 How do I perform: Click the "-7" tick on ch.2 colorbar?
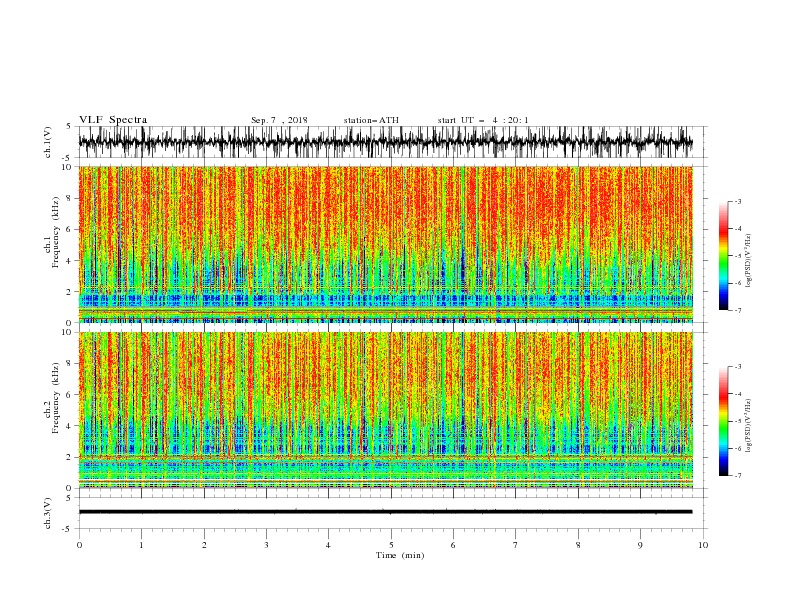[737, 476]
